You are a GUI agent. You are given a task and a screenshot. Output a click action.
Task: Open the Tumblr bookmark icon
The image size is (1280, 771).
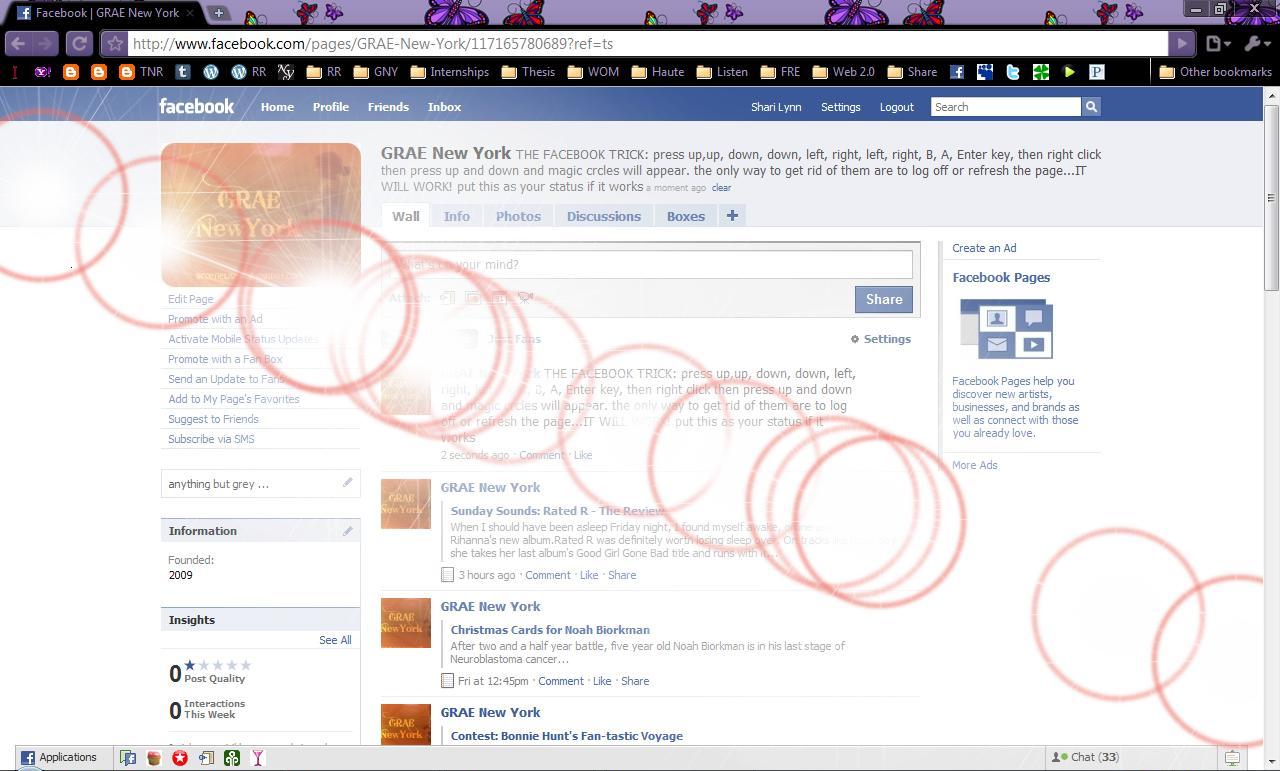tap(182, 72)
